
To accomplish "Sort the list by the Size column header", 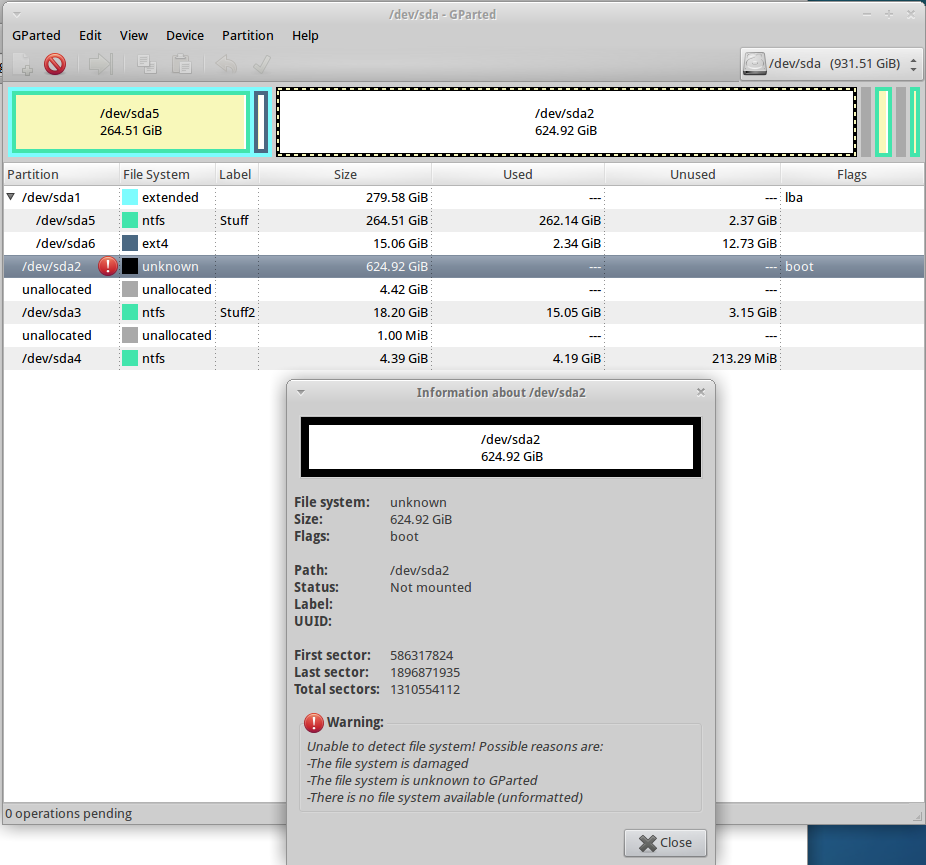I will click(x=345, y=174).
